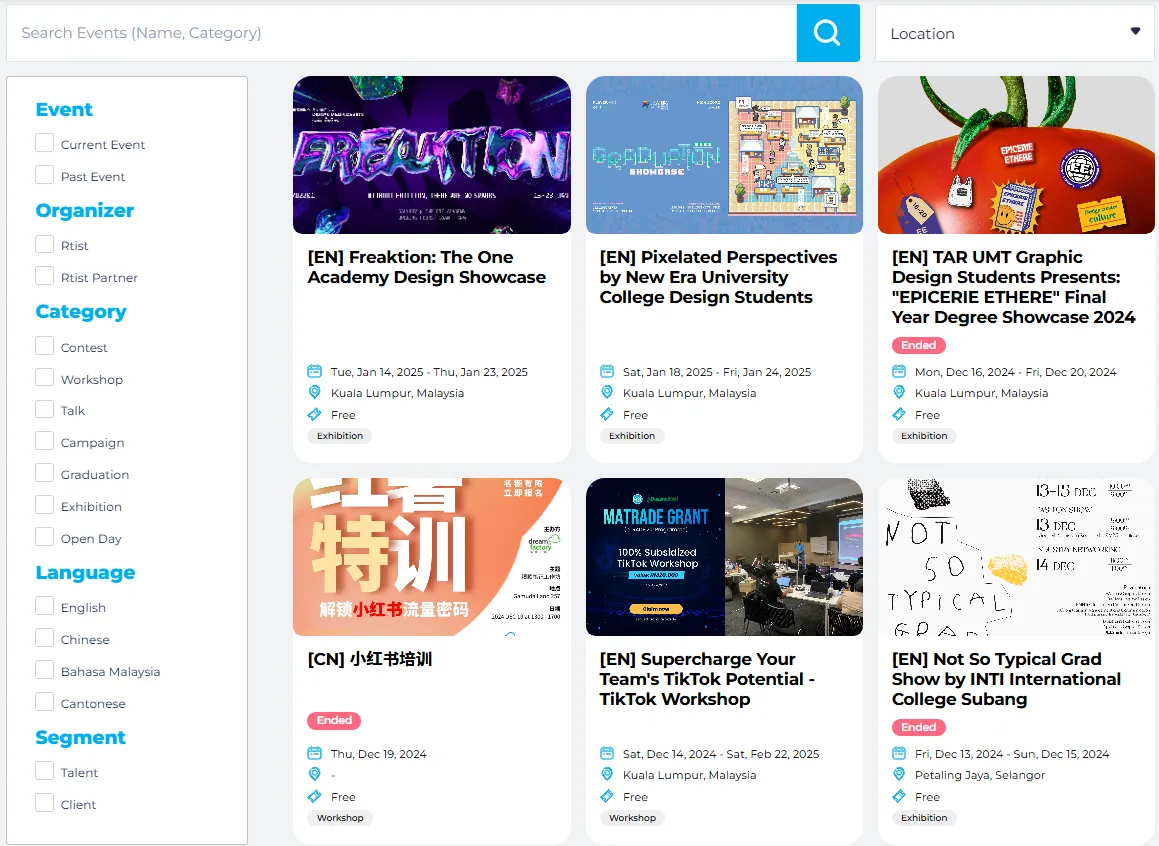Click price tag icon on Pixelated Perspectives card
Screen dimensions: 1159x846
coord(607,415)
